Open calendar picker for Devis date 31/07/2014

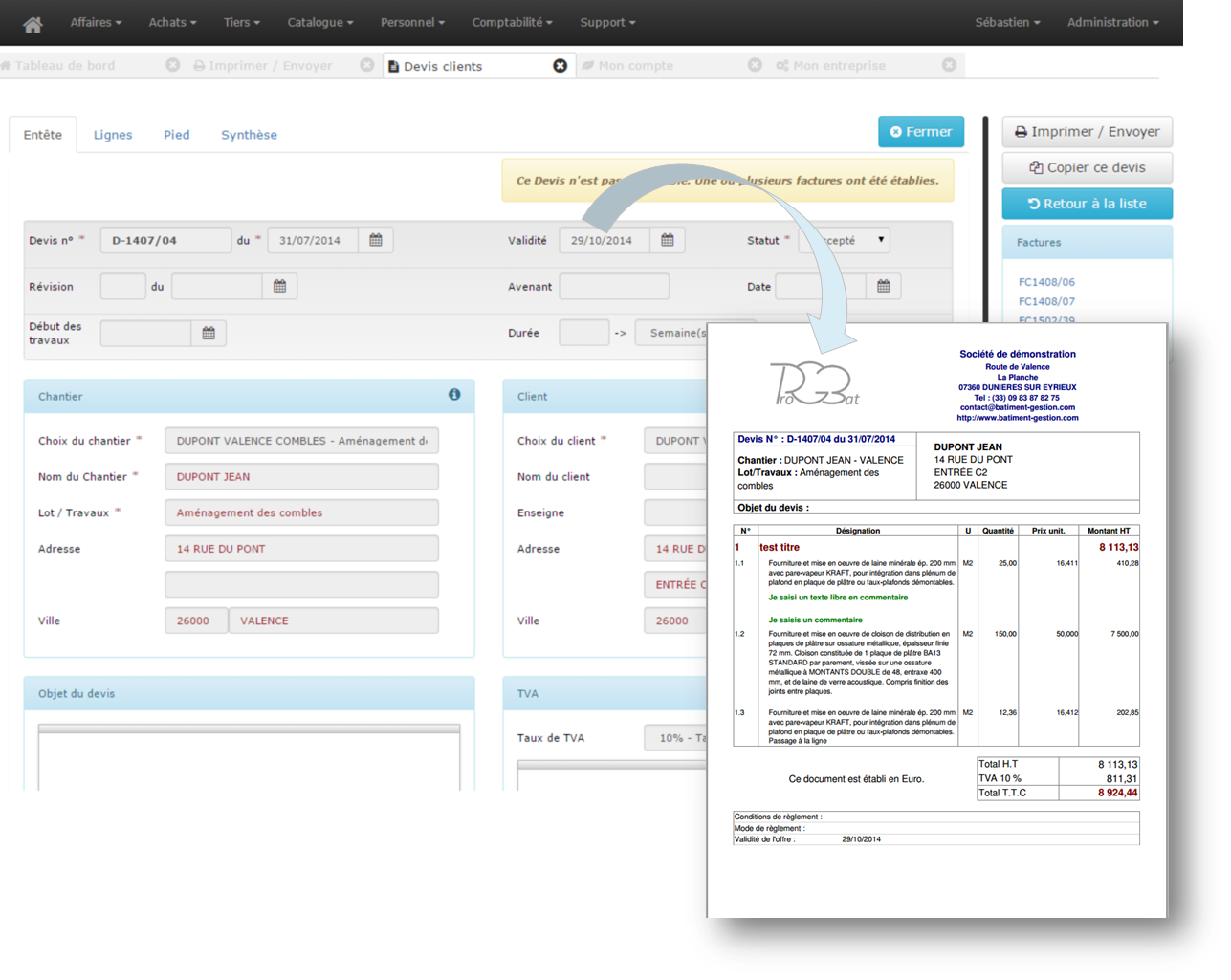[x=376, y=240]
